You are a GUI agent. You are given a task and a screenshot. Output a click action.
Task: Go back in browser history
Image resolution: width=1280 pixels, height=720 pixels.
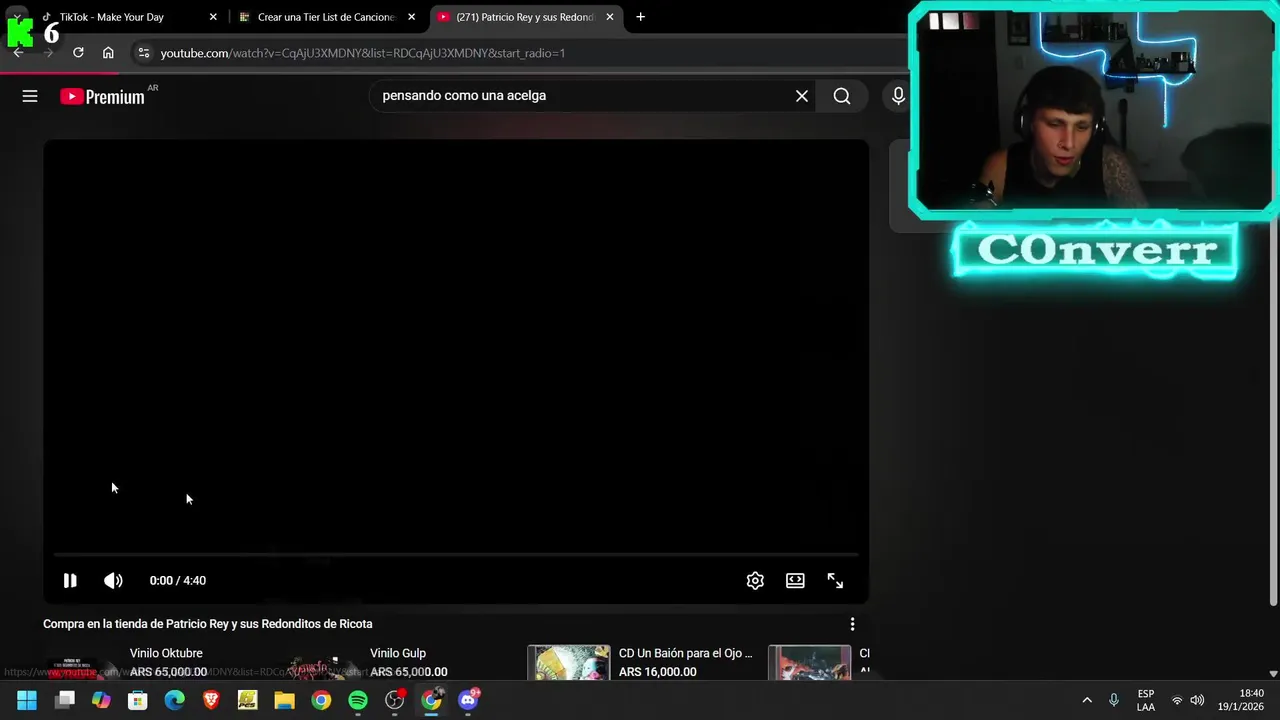pos(18,53)
